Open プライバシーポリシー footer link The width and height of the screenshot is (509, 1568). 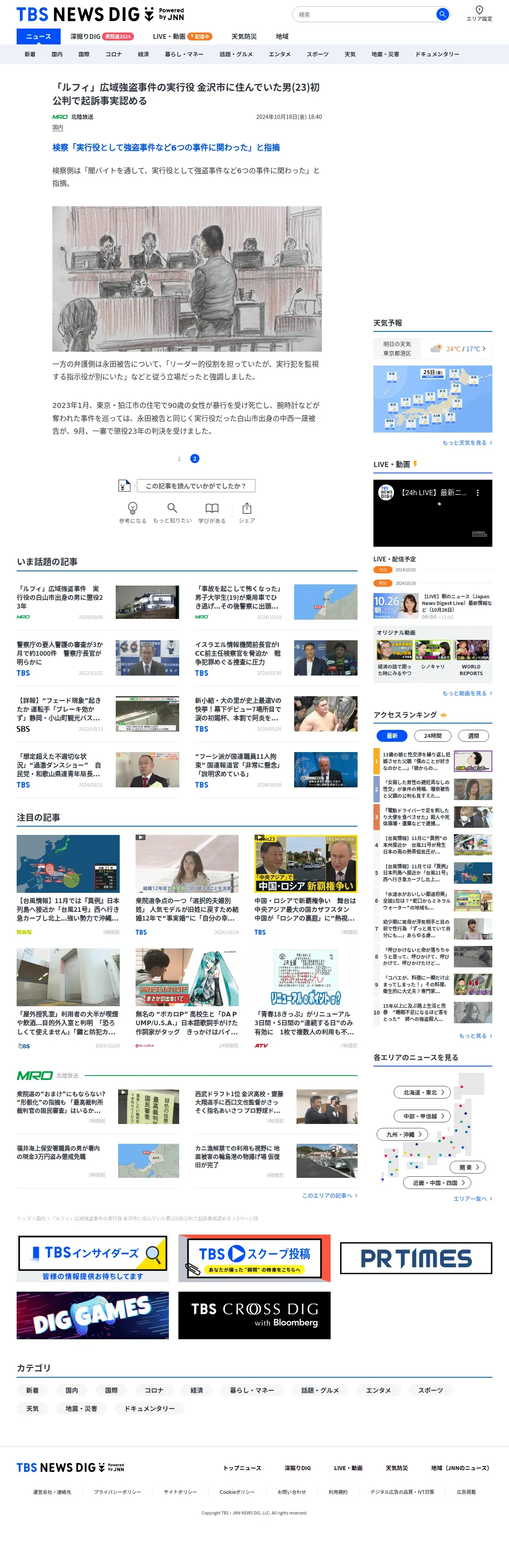[x=117, y=1492]
